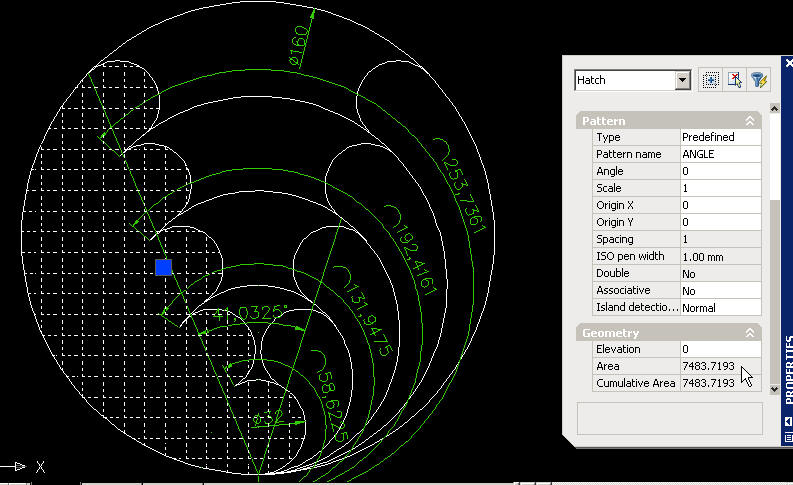
Task: Click the Scale value field
Action: [720, 188]
